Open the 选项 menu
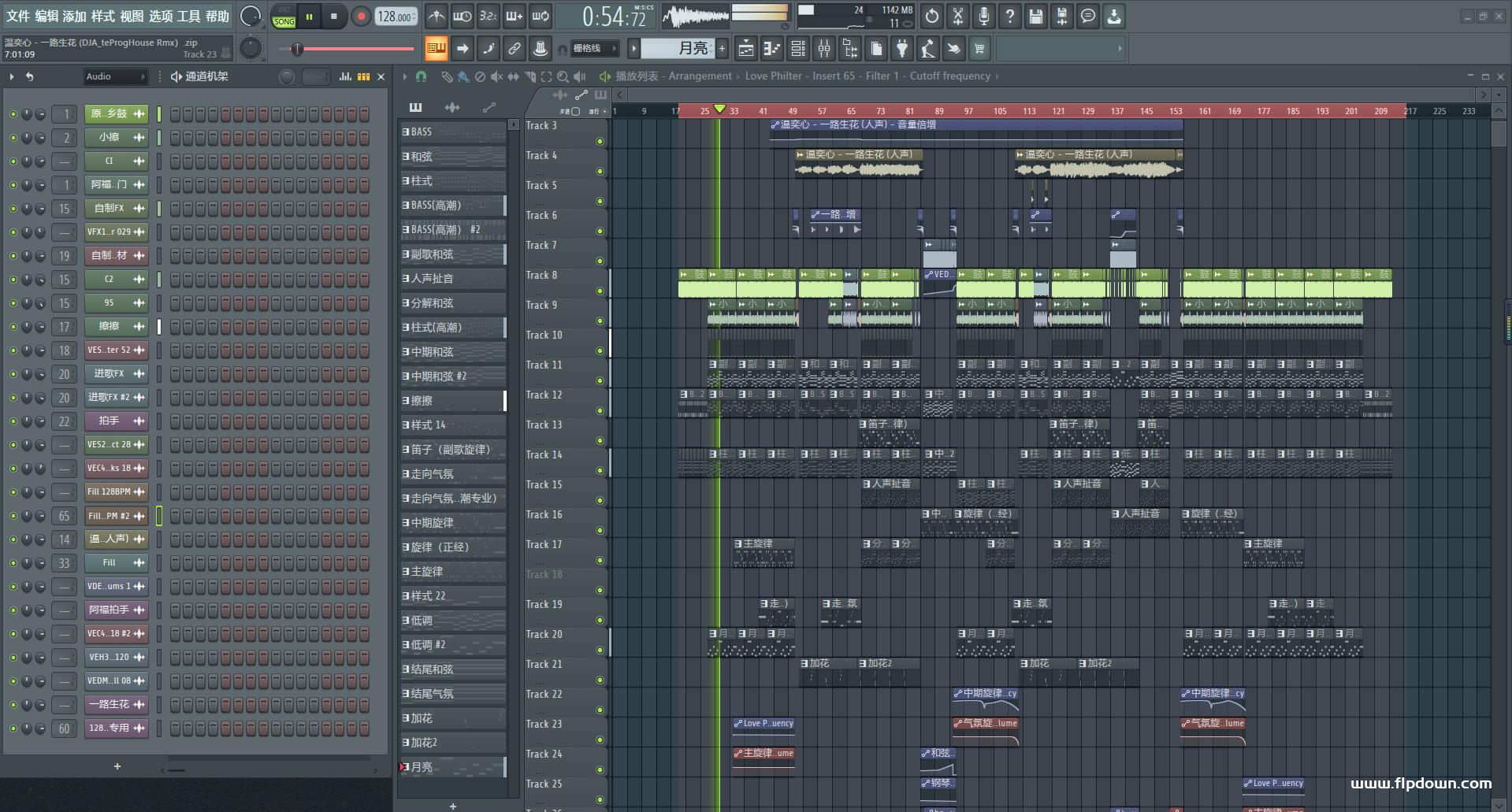1512x812 pixels. pos(161,16)
